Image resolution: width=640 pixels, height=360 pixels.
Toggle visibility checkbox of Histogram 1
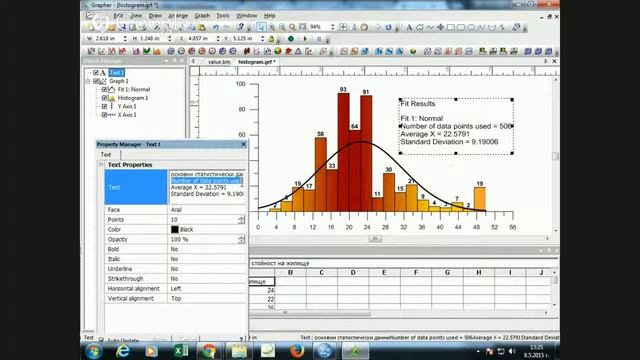point(104,98)
